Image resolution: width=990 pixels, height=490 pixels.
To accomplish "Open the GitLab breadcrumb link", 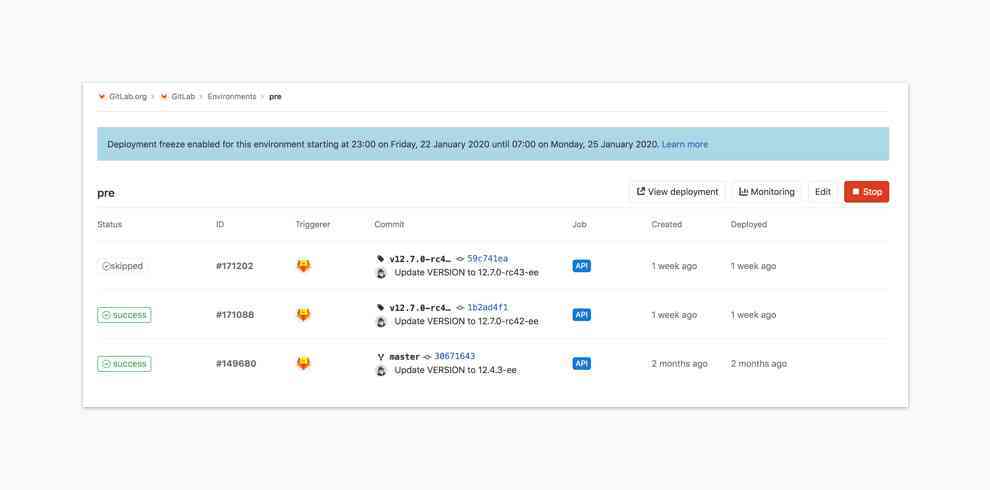I will coord(182,97).
